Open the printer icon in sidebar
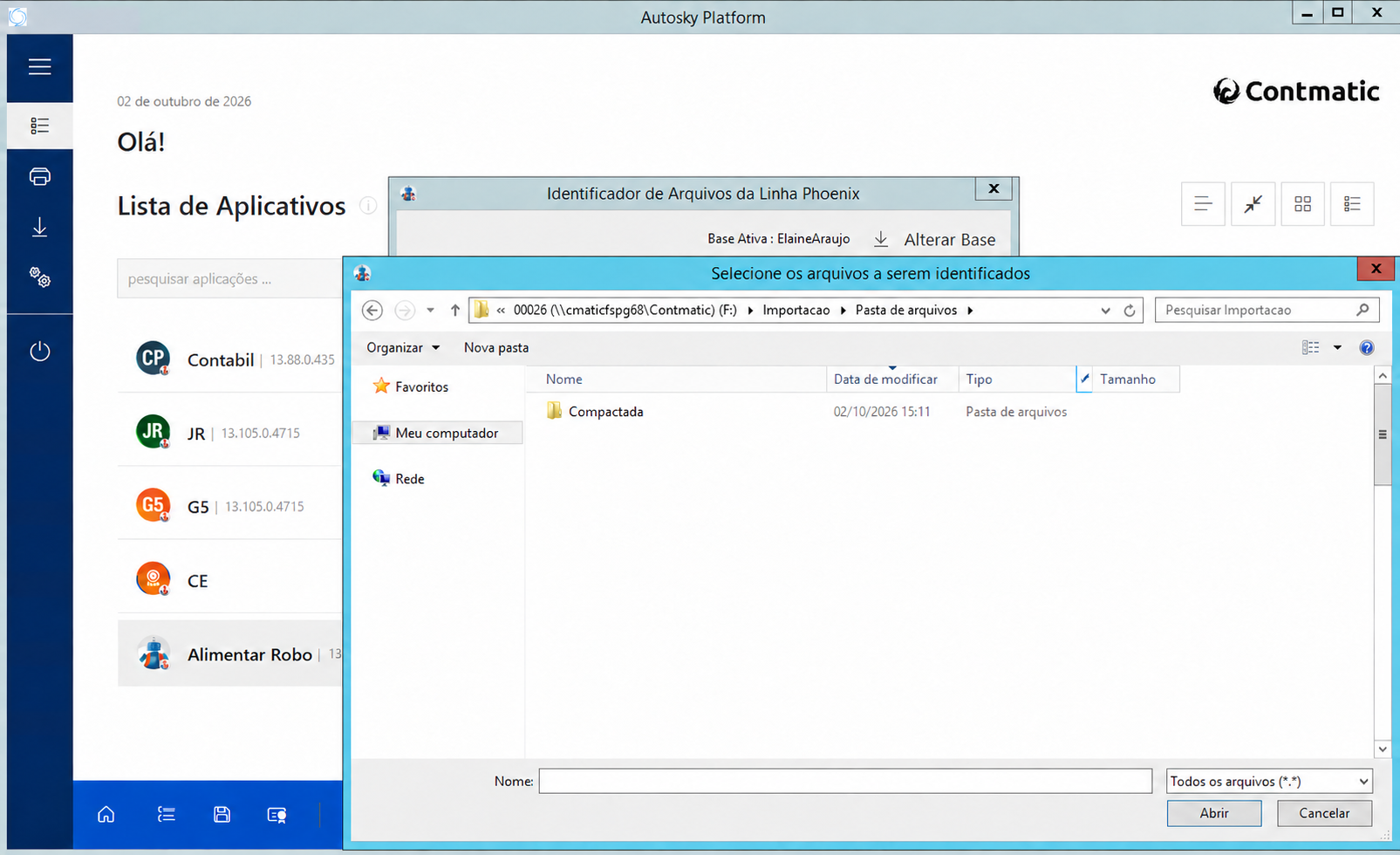Screen dimensions: 1400x855 39,177
